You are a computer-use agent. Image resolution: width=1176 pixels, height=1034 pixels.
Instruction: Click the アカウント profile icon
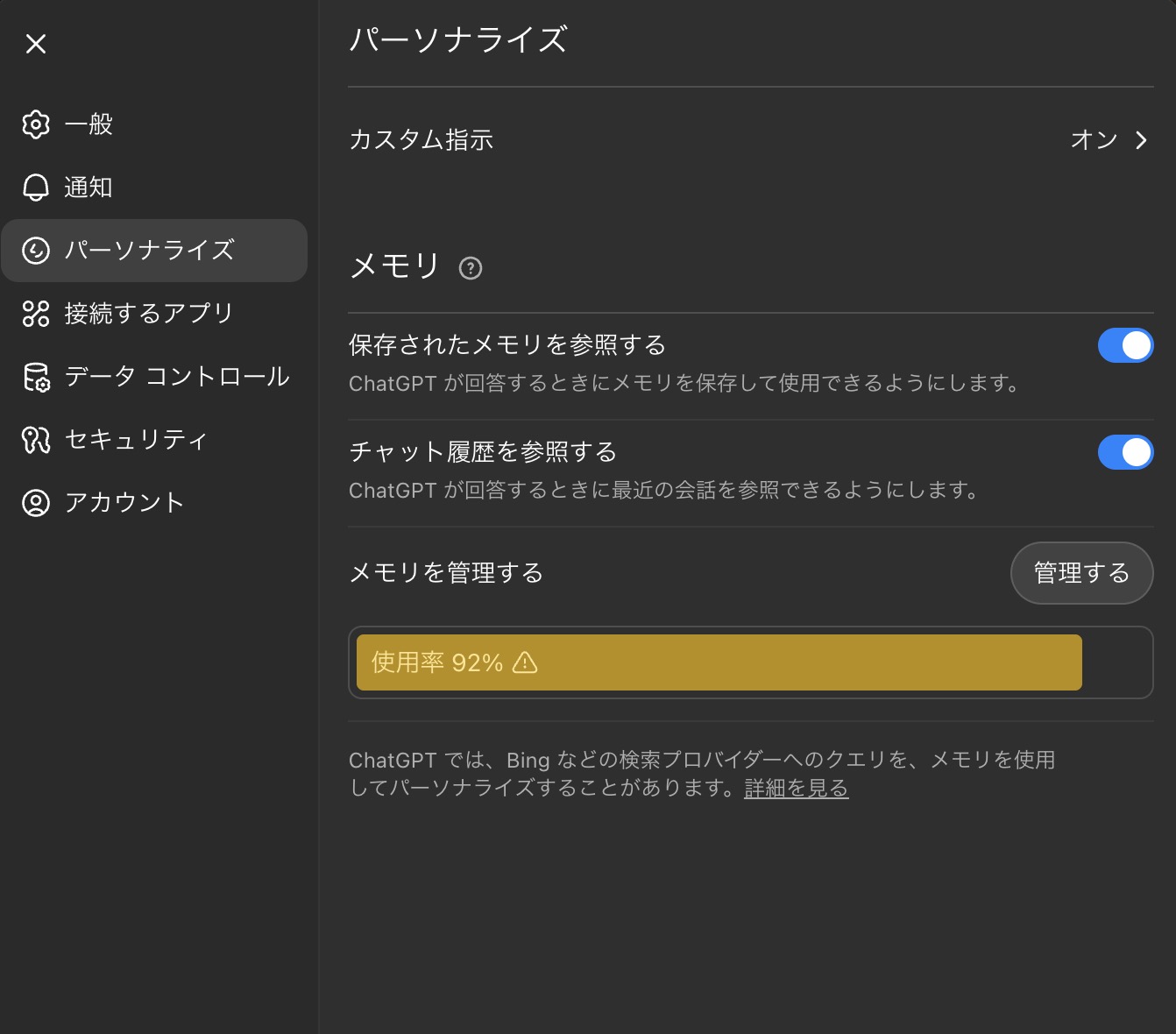pos(36,503)
